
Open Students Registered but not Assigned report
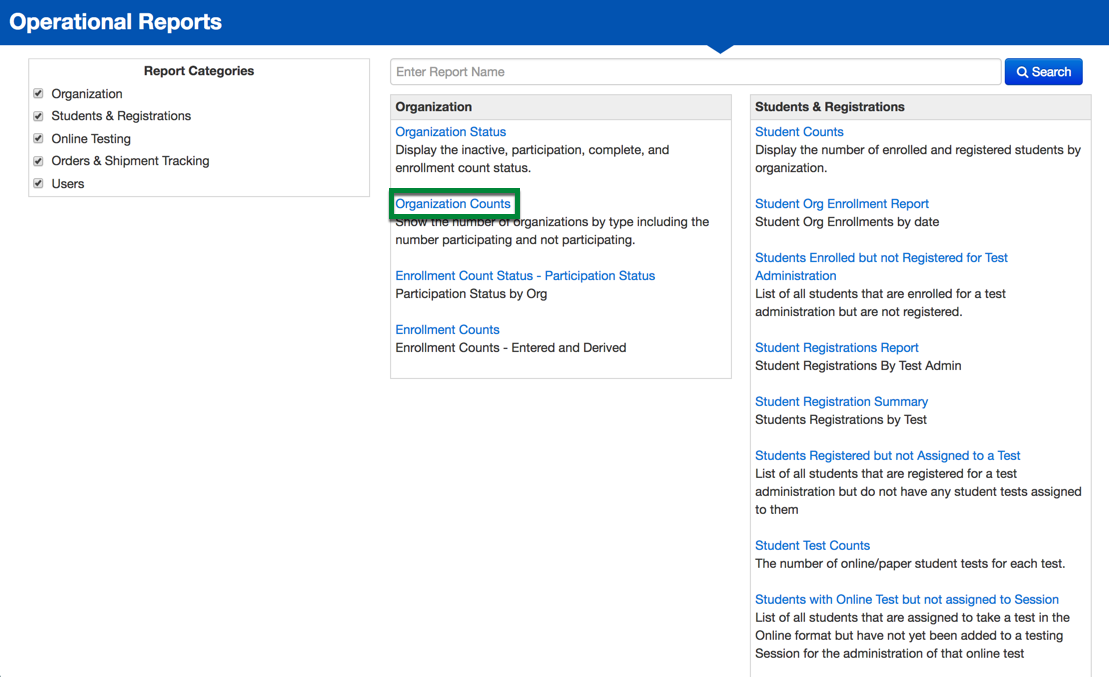tap(887, 456)
